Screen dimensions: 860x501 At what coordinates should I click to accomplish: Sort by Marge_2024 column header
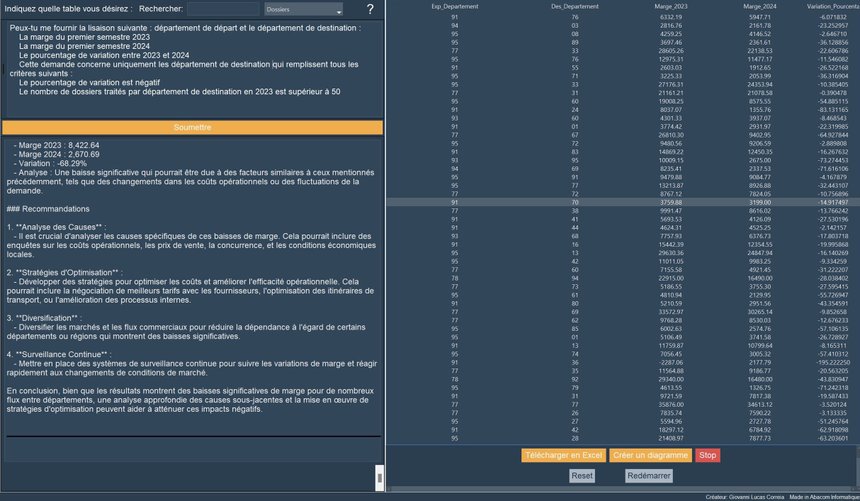[760, 7]
